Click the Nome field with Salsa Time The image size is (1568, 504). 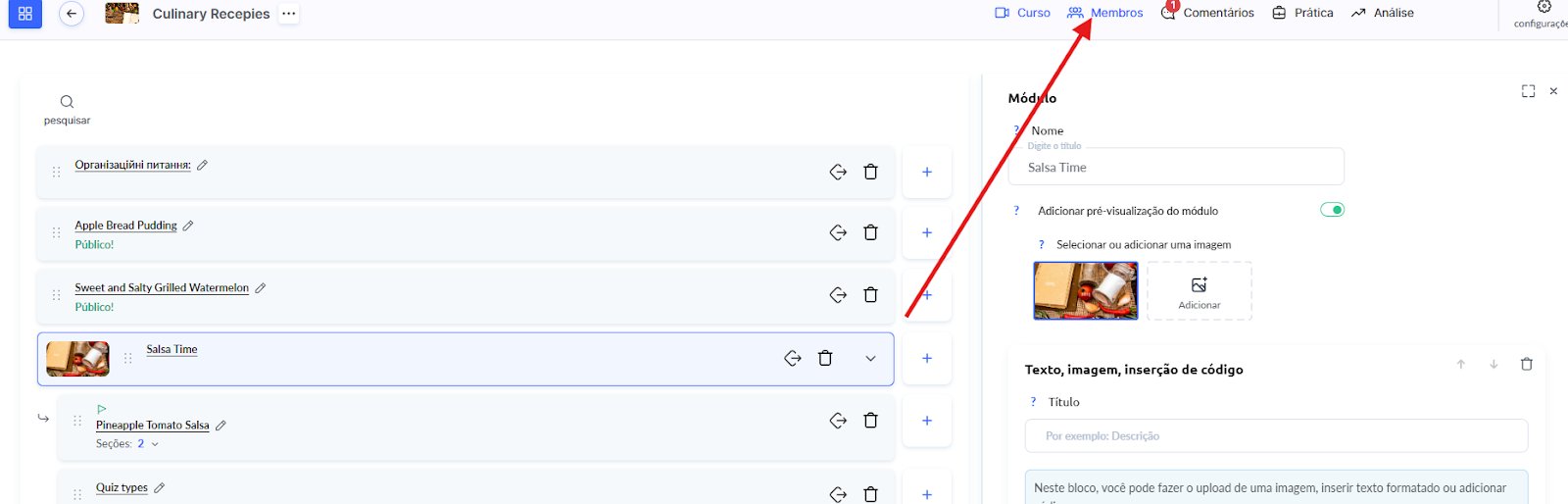(x=1176, y=167)
